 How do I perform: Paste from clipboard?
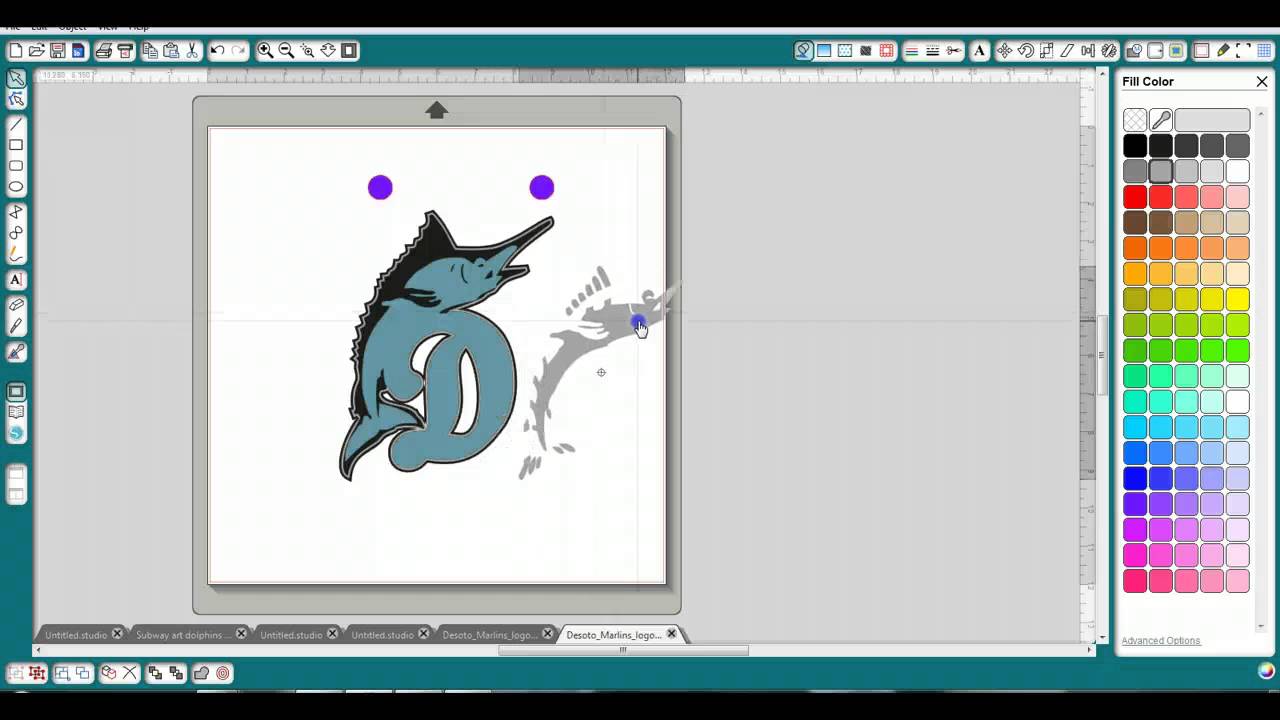pos(171,50)
